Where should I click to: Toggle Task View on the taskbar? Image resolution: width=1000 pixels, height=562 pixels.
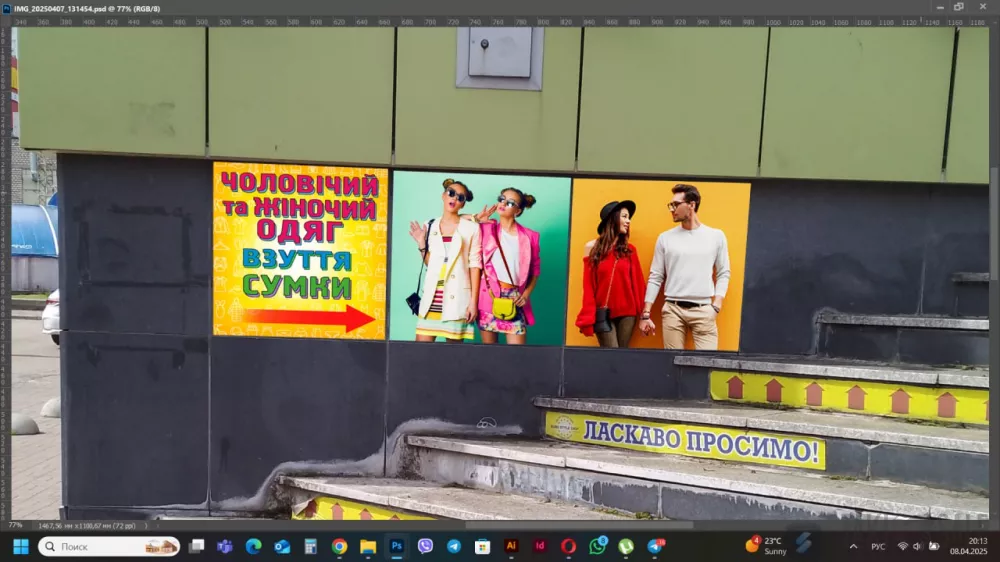[x=197, y=546]
